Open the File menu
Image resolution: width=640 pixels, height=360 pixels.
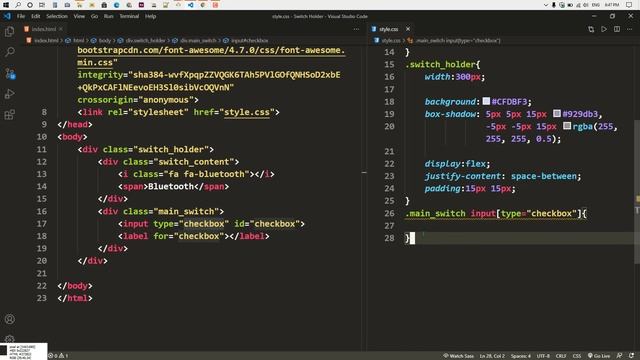pos(21,16)
